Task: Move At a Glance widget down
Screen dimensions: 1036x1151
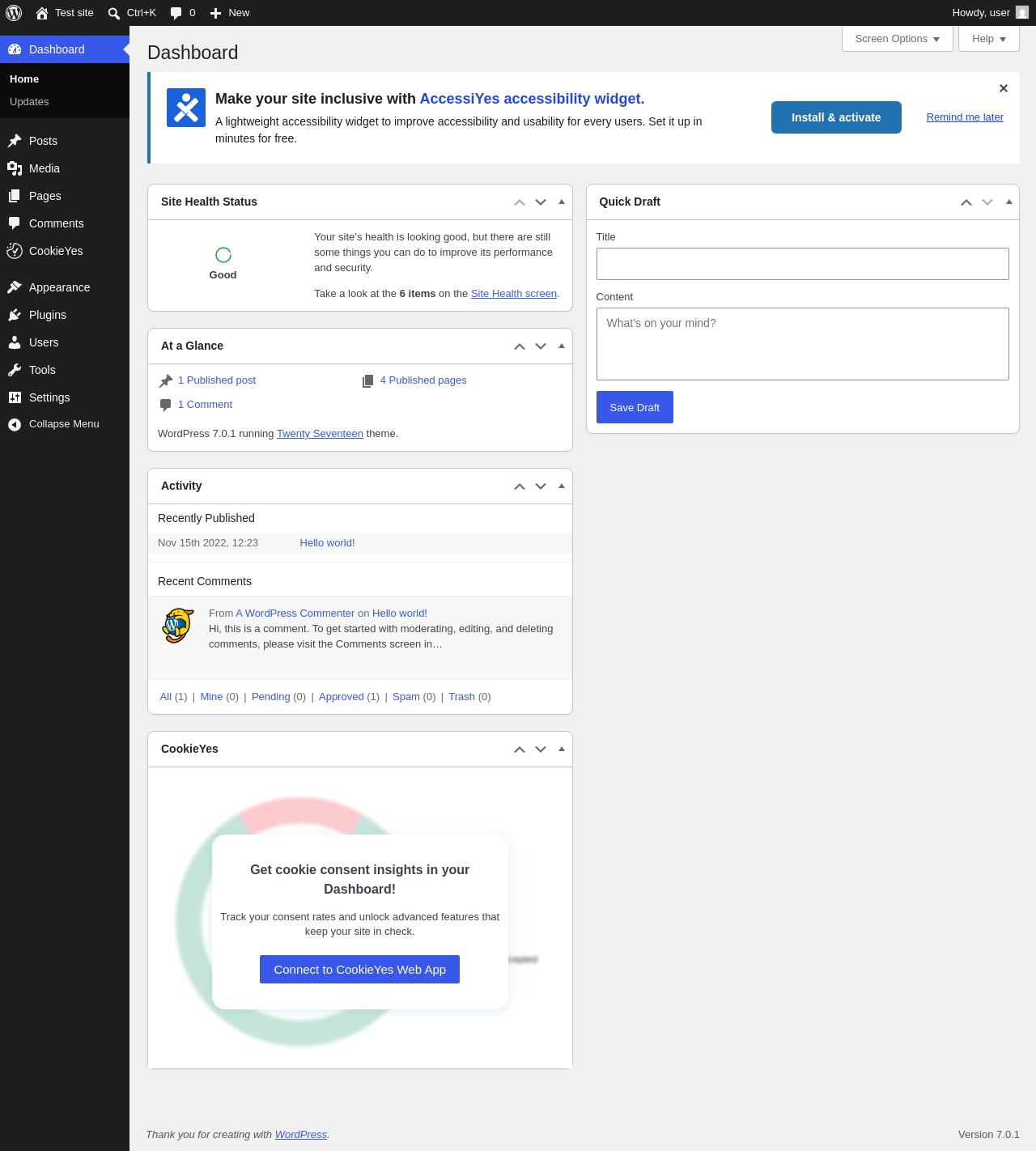Action: pyautogui.click(x=541, y=346)
